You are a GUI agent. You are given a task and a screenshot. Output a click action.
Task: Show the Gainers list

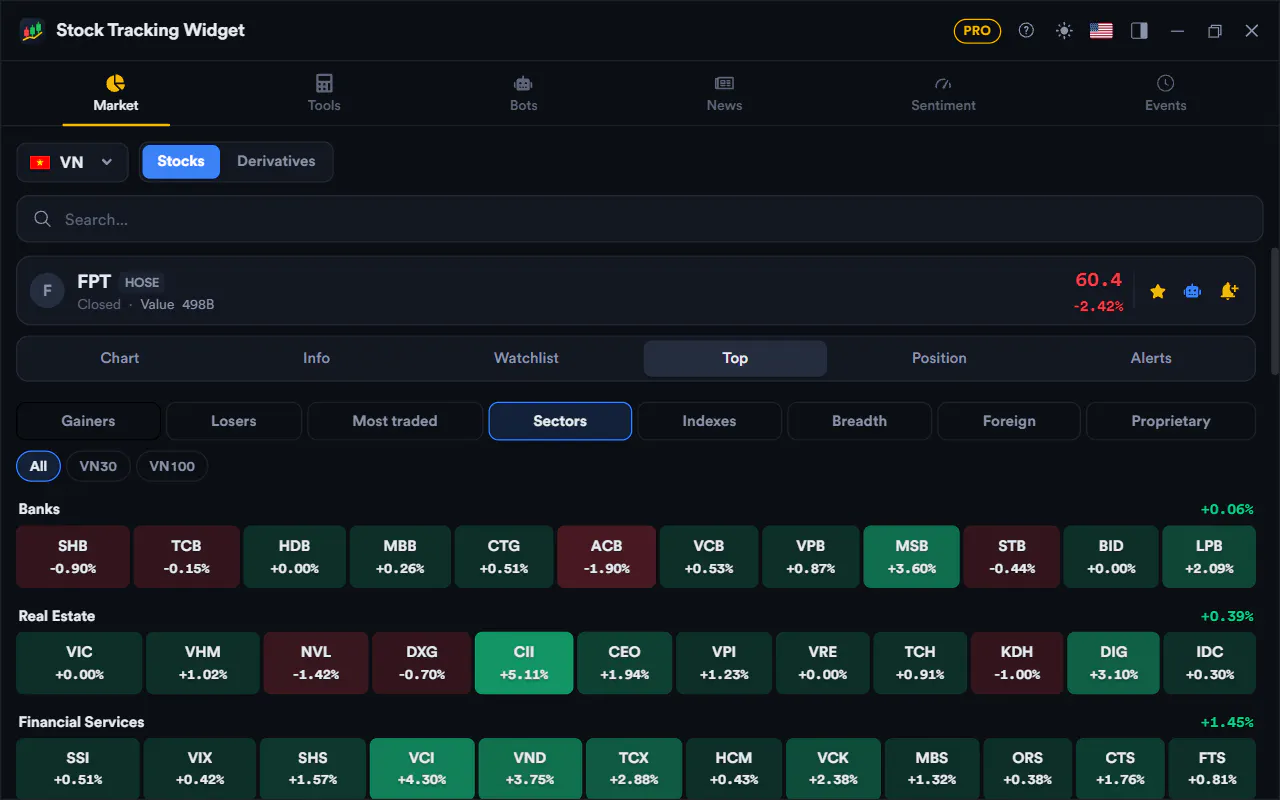coord(88,421)
